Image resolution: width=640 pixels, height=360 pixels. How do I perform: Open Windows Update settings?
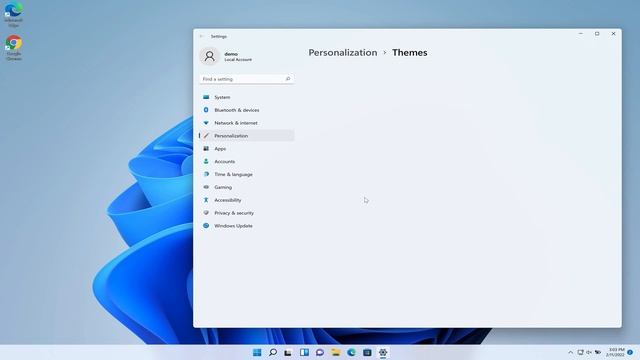click(x=247, y=226)
